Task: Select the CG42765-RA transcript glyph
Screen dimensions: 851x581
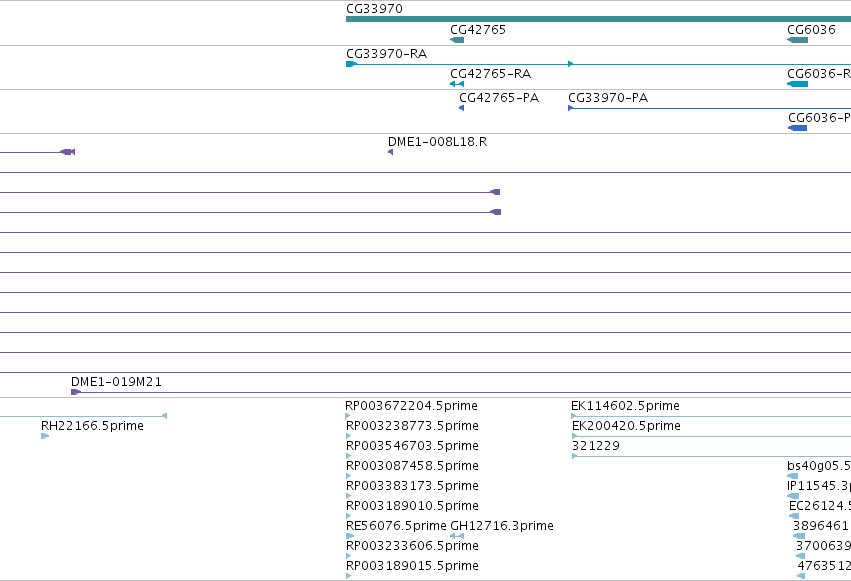Action: (457, 84)
